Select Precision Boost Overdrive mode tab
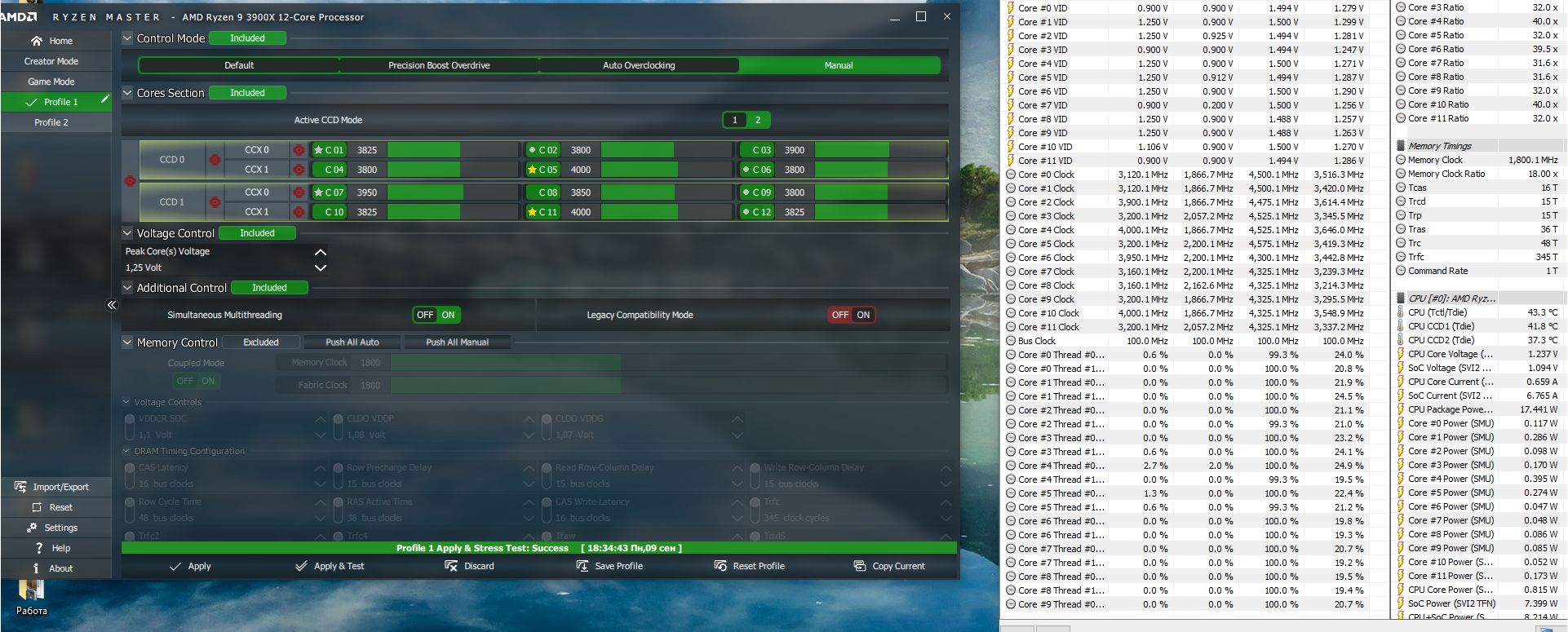Image resolution: width=1568 pixels, height=632 pixels. point(439,65)
